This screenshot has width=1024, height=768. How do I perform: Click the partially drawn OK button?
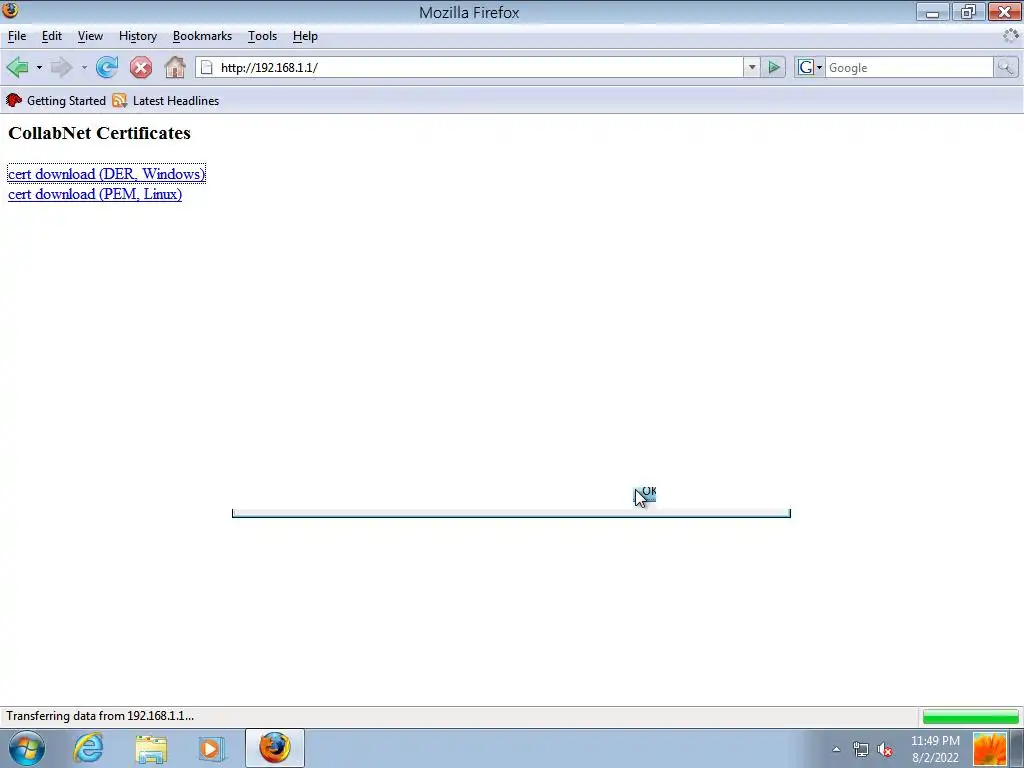pyautogui.click(x=645, y=495)
